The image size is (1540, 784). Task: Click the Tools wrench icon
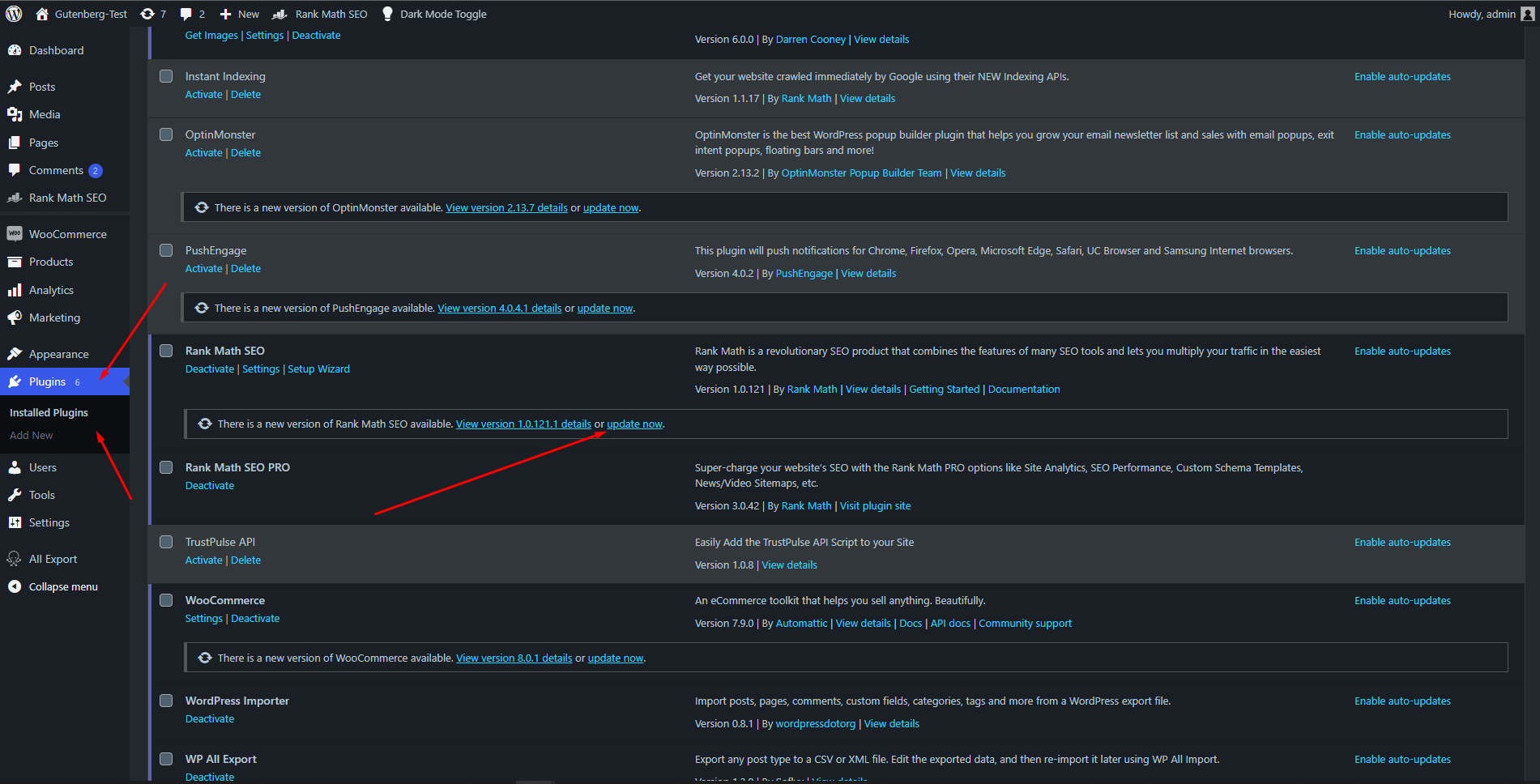coord(15,495)
